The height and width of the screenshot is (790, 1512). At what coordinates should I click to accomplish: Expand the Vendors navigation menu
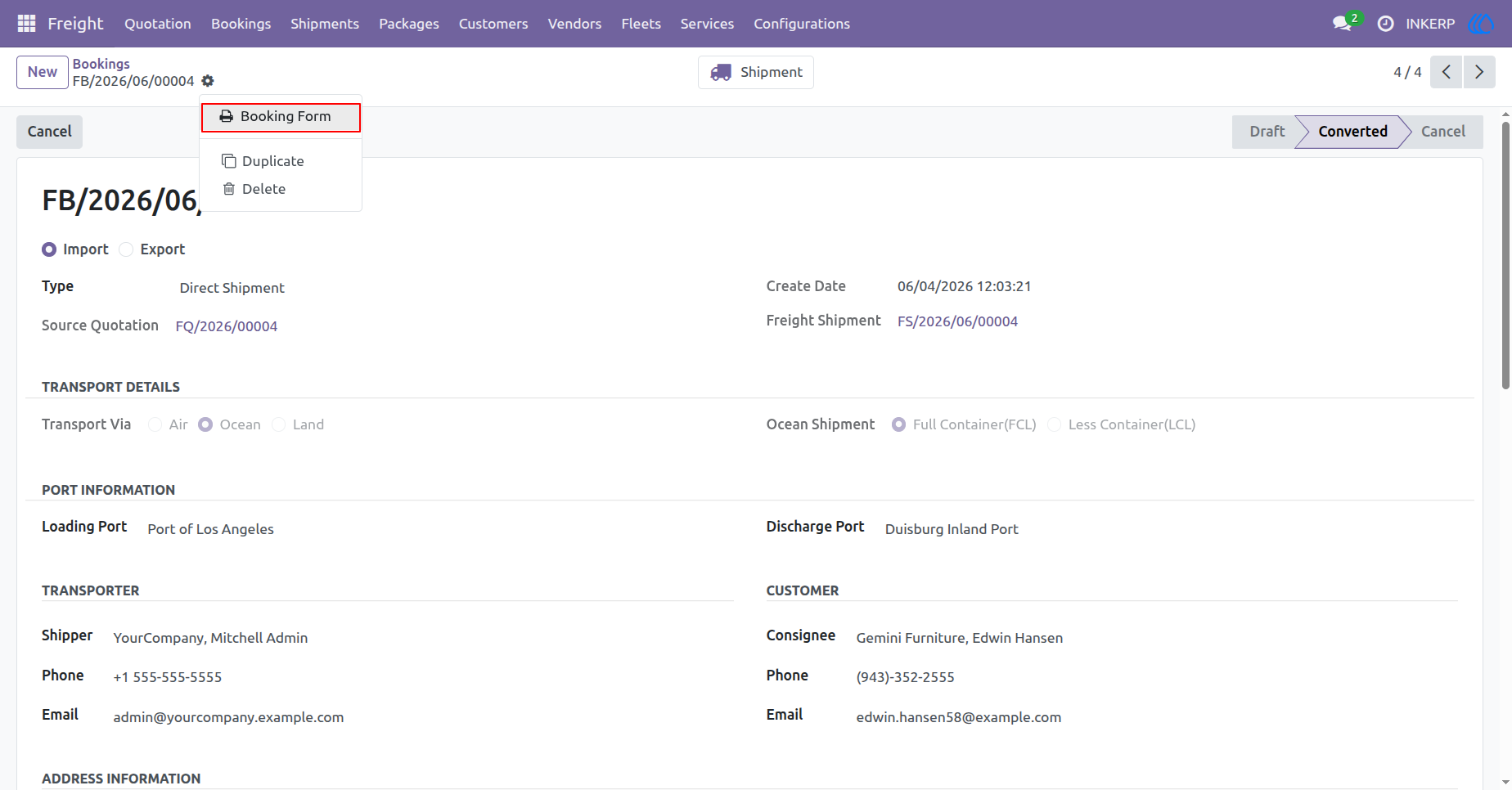[x=574, y=24]
